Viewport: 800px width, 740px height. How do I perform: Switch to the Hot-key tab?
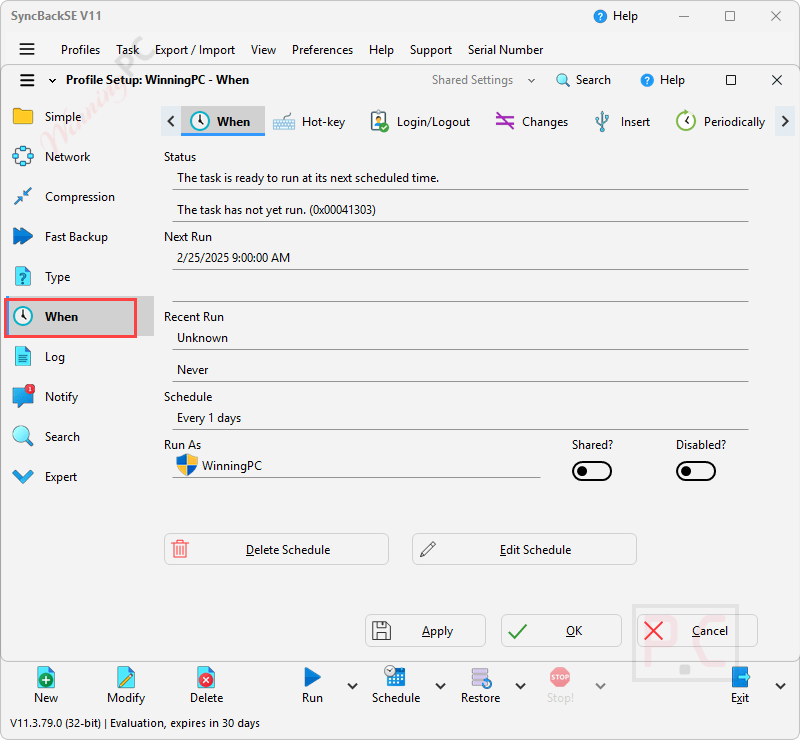(309, 122)
